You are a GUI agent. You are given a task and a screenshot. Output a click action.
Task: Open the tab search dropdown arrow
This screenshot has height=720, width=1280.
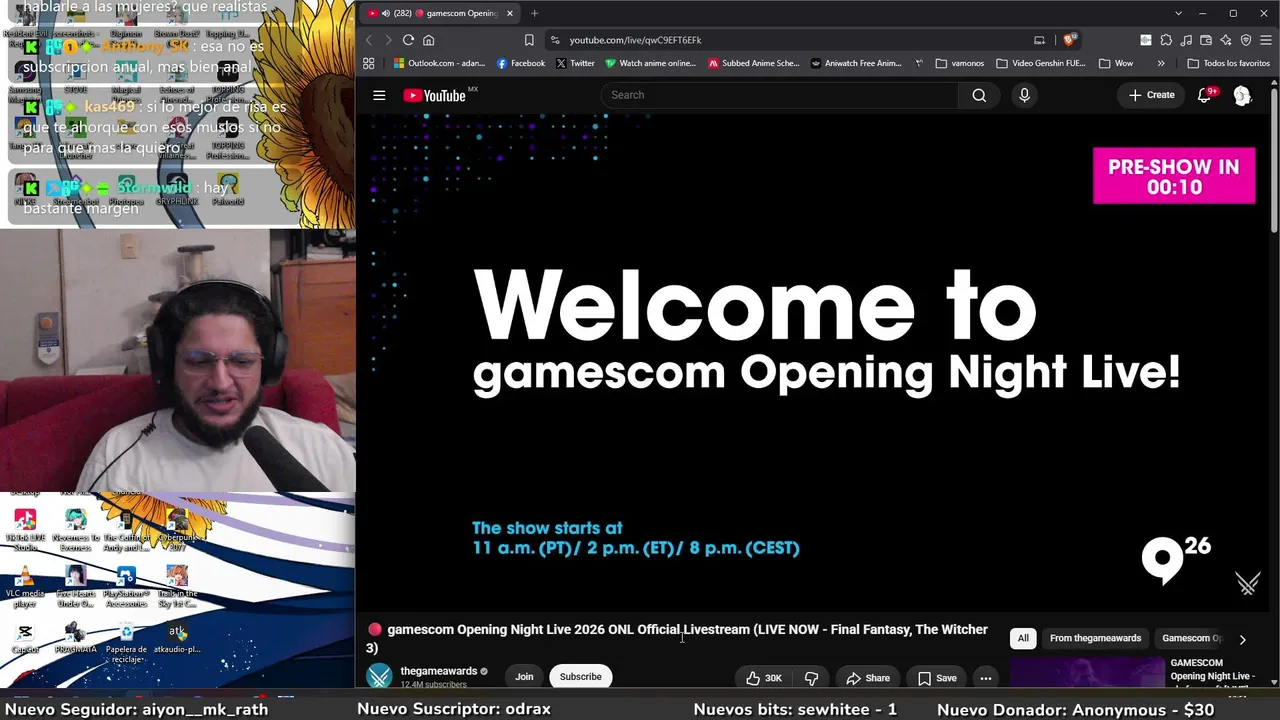1179,13
